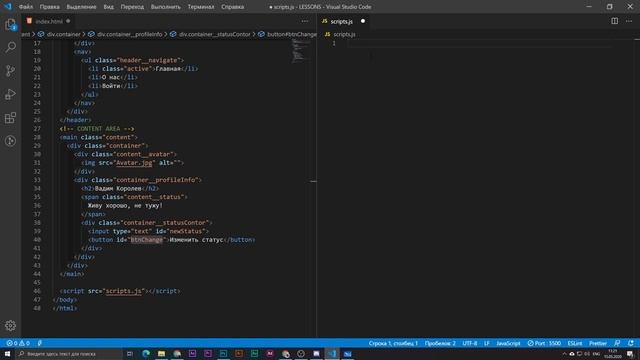Open More Actions for scripts.js editor group
The width and height of the screenshot is (640, 360).
point(629,21)
